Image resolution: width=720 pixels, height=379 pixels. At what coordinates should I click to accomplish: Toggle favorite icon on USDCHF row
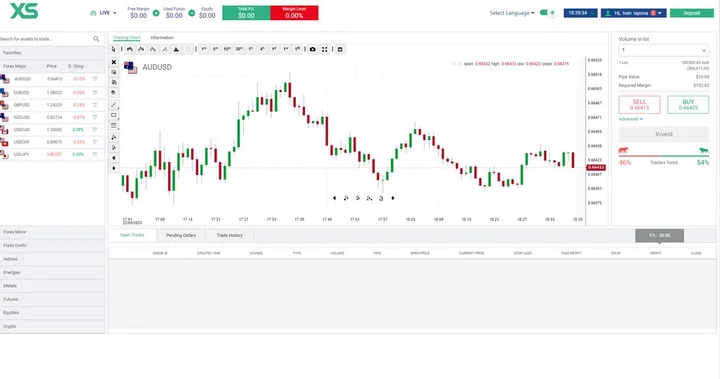95,142
